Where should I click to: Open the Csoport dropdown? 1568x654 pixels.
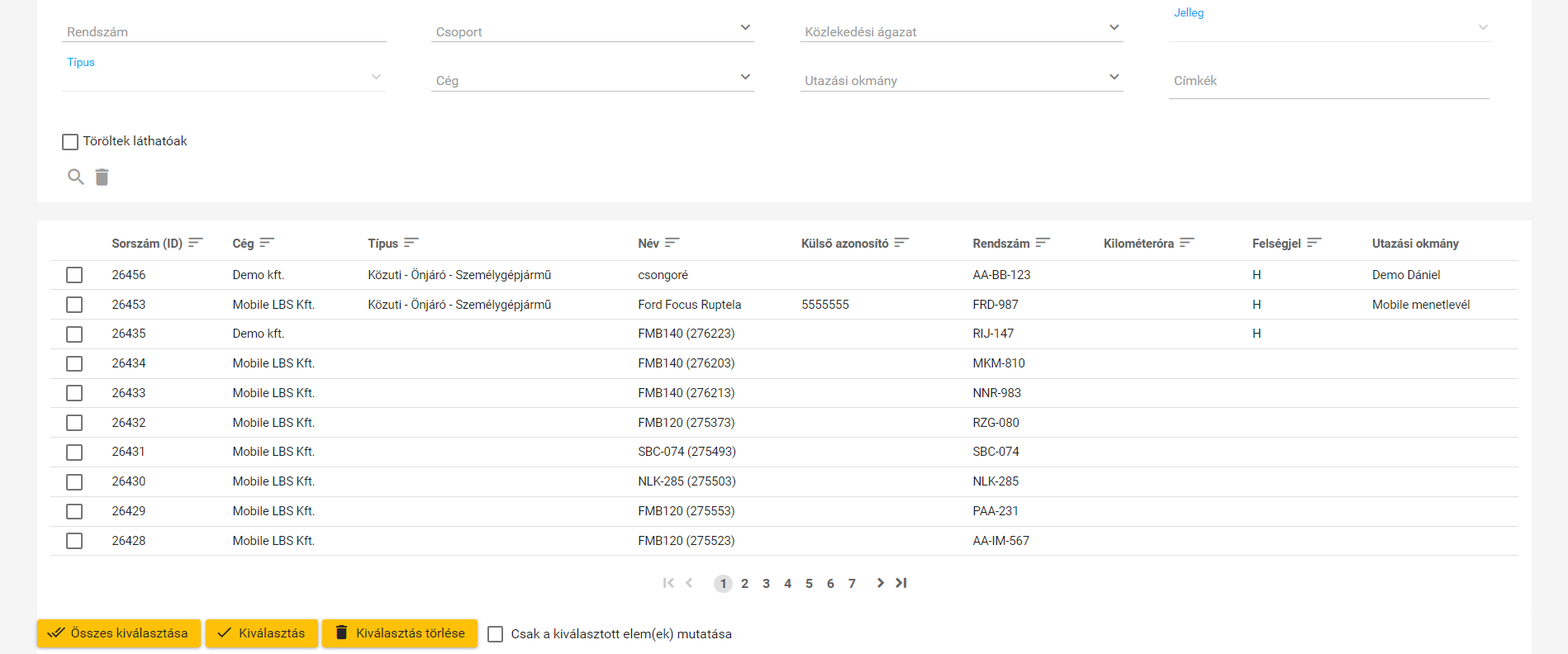[592, 31]
